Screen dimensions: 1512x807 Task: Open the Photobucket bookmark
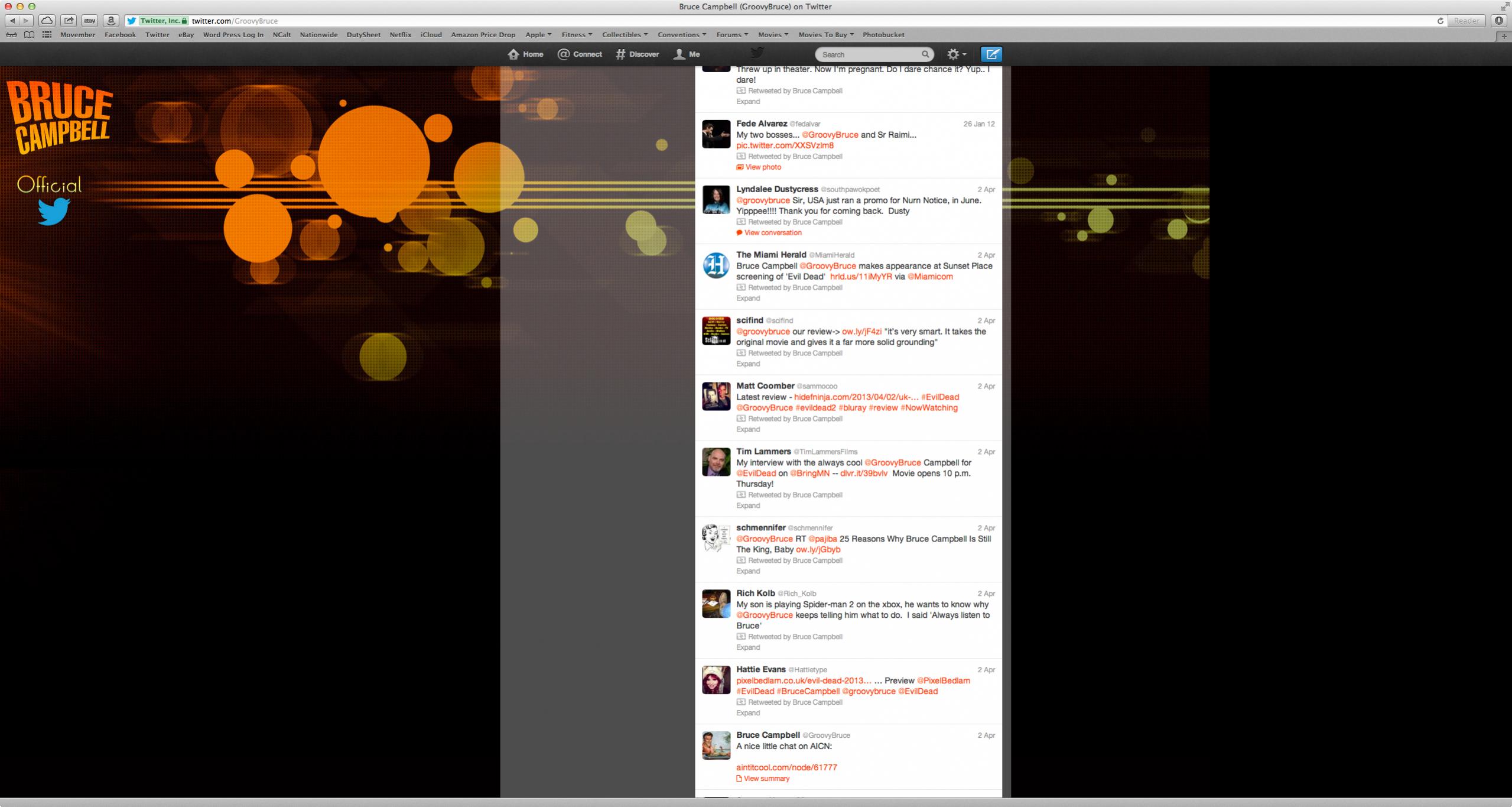tap(883, 35)
